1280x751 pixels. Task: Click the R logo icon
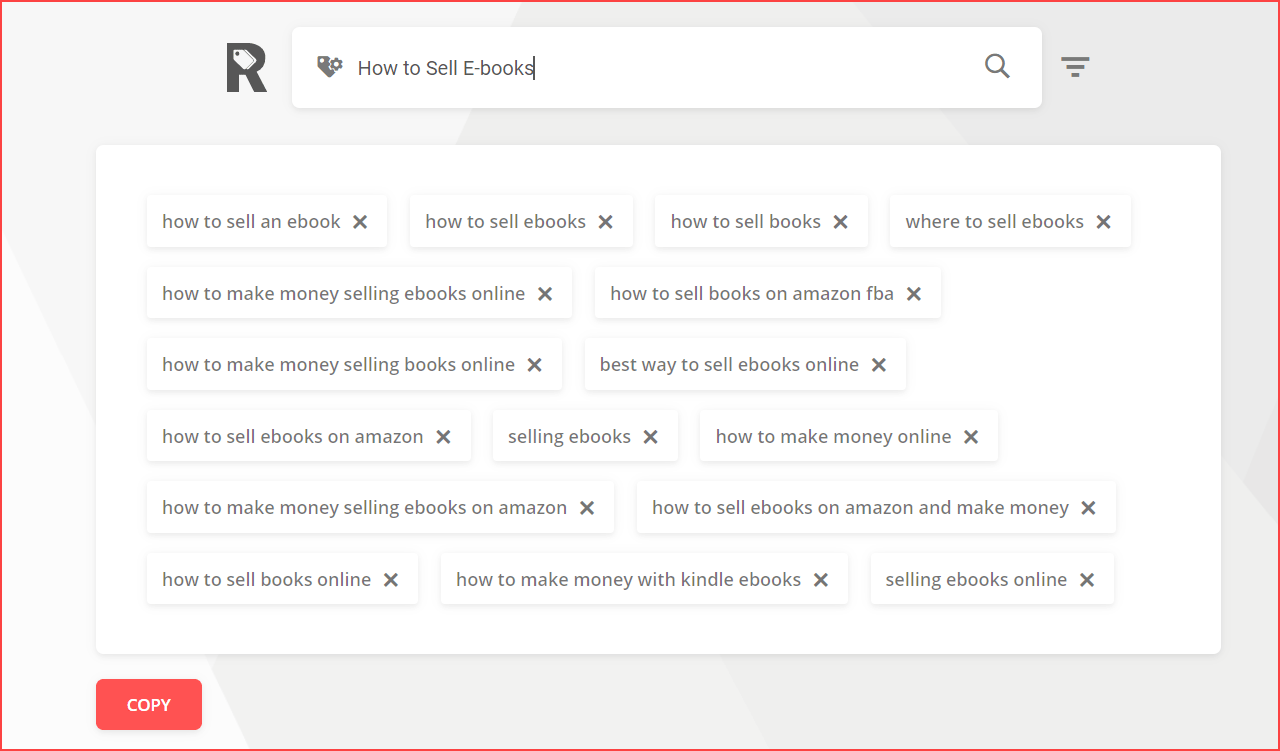[x=246, y=68]
